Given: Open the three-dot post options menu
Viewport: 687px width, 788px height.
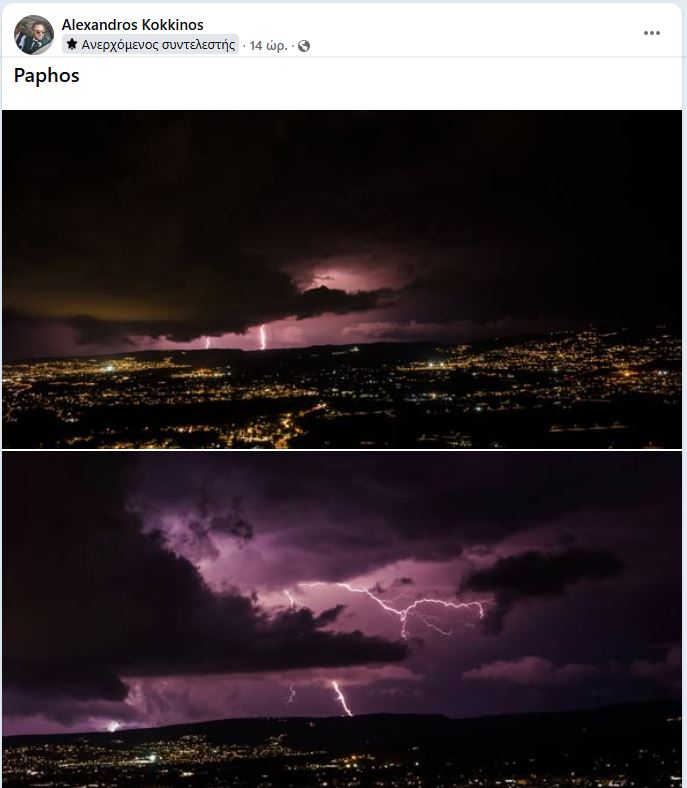Looking at the screenshot, I should (652, 33).
